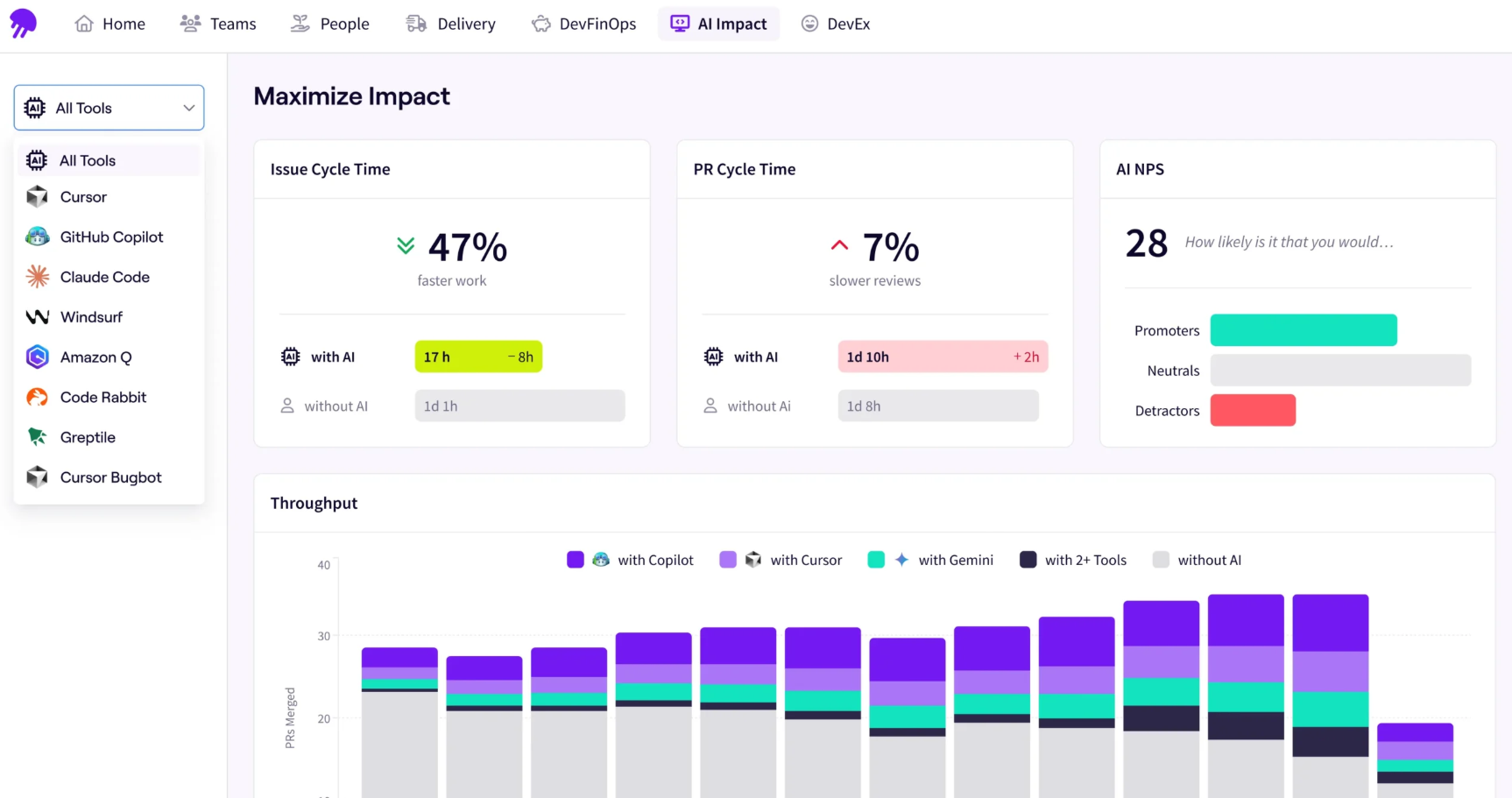Click the Greptile green icon
The width and height of the screenshot is (1512, 798).
click(38, 437)
